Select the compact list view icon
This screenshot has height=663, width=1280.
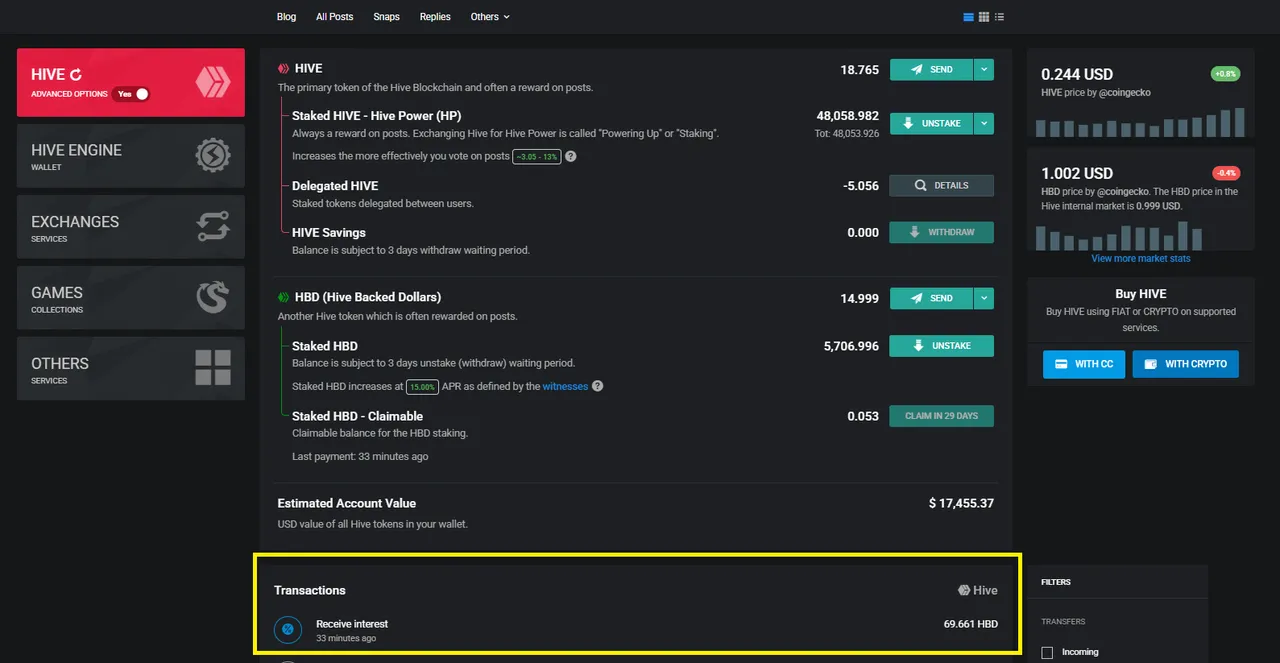[x=1000, y=17]
